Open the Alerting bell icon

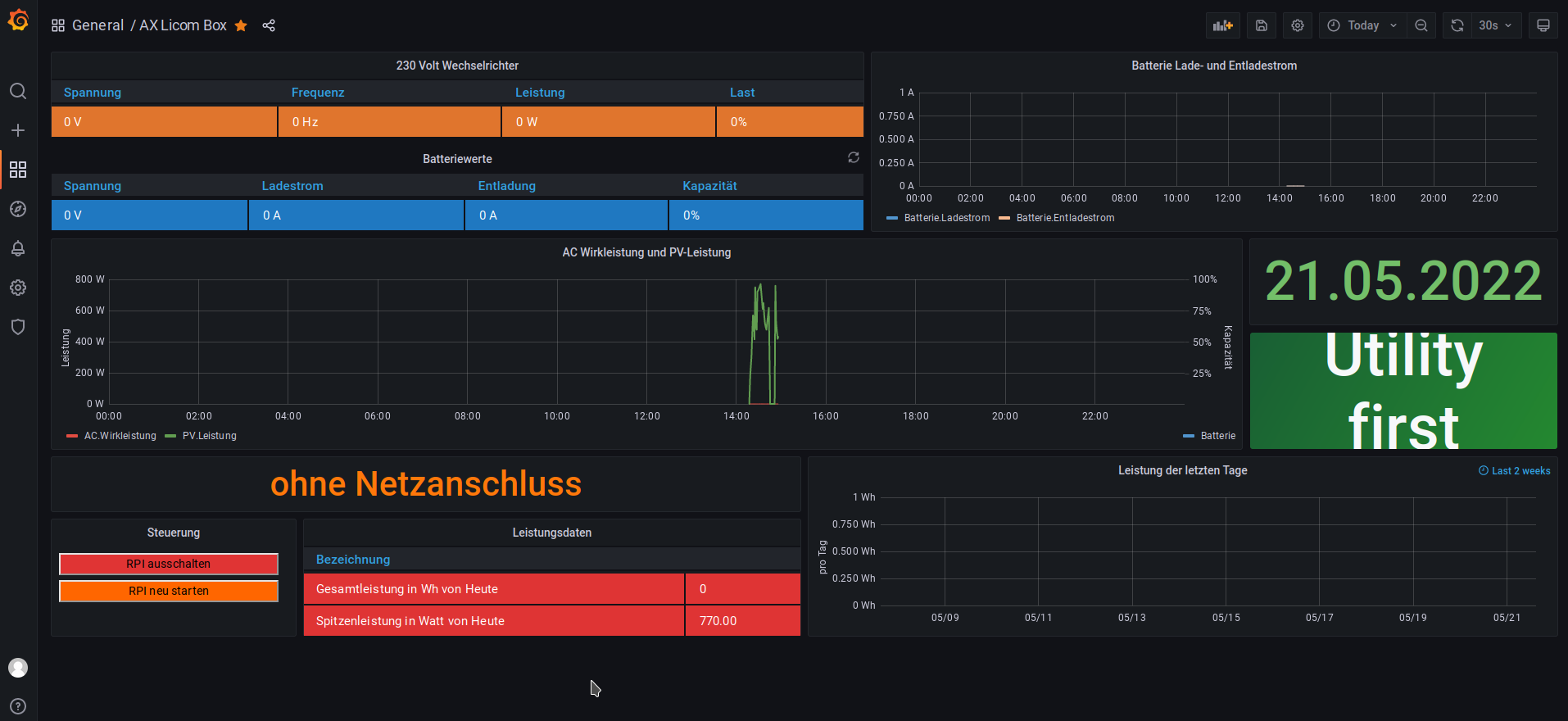(18, 248)
